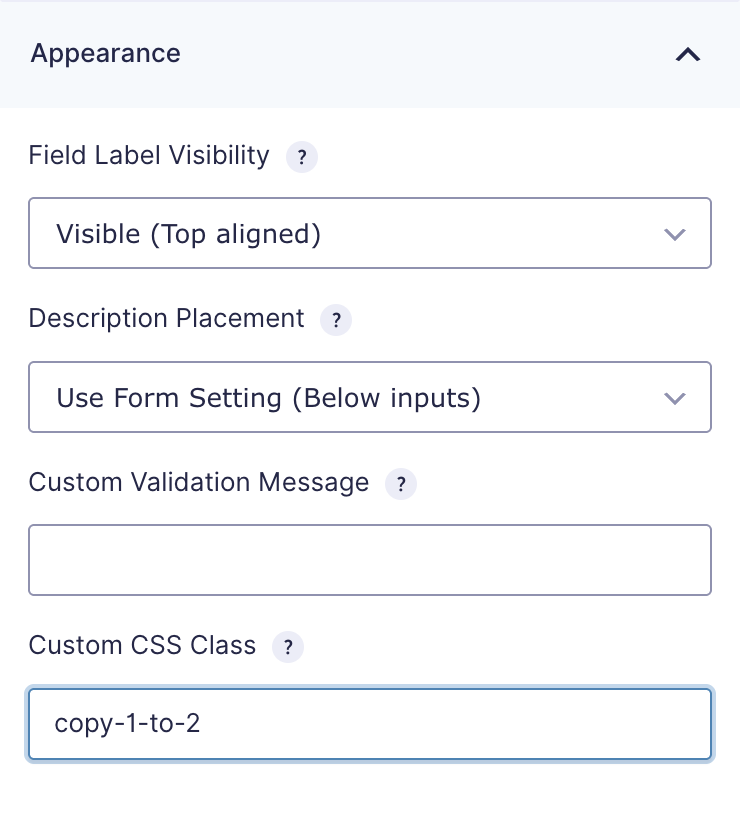Click the Description Placement label text
Screen dimensions: 740x816
(167, 318)
